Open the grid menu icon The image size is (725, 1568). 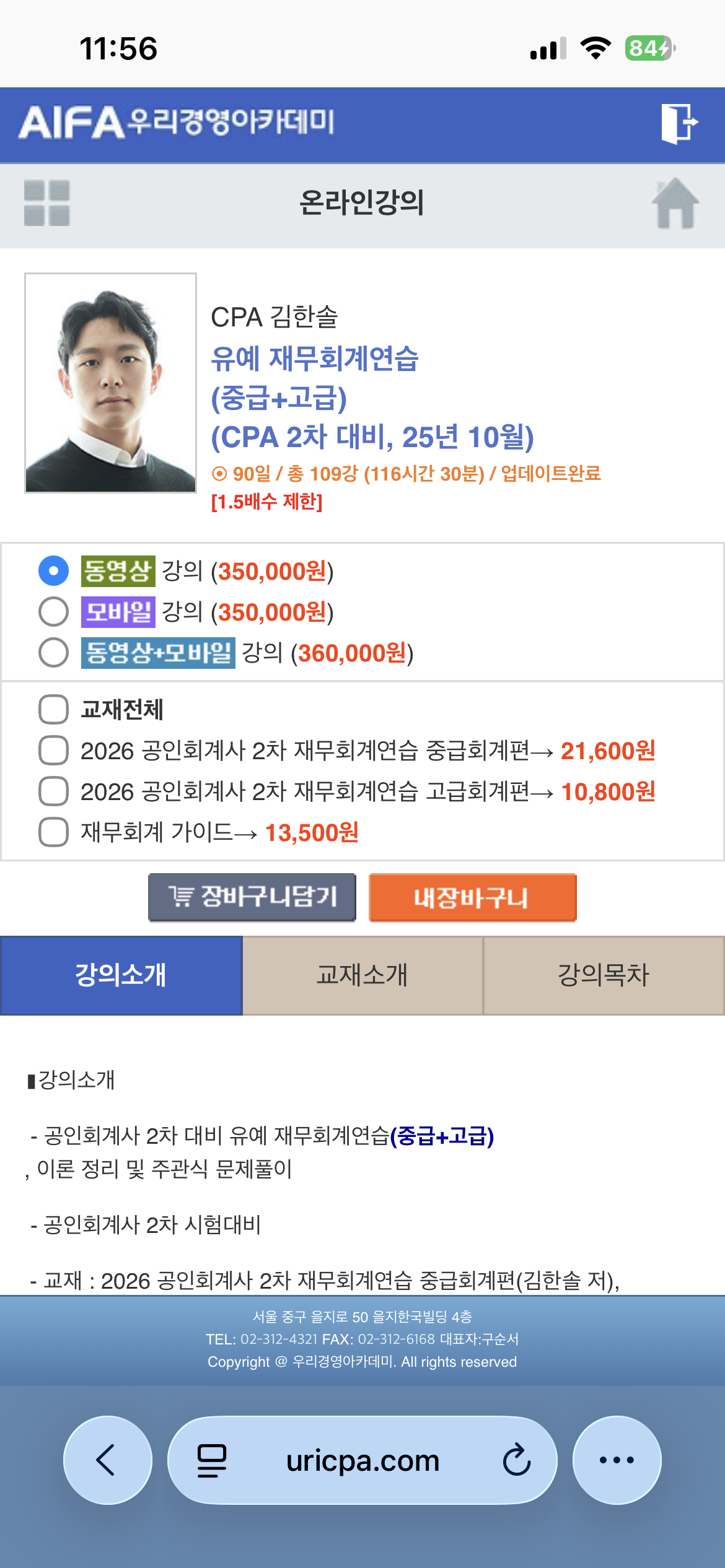tap(47, 203)
